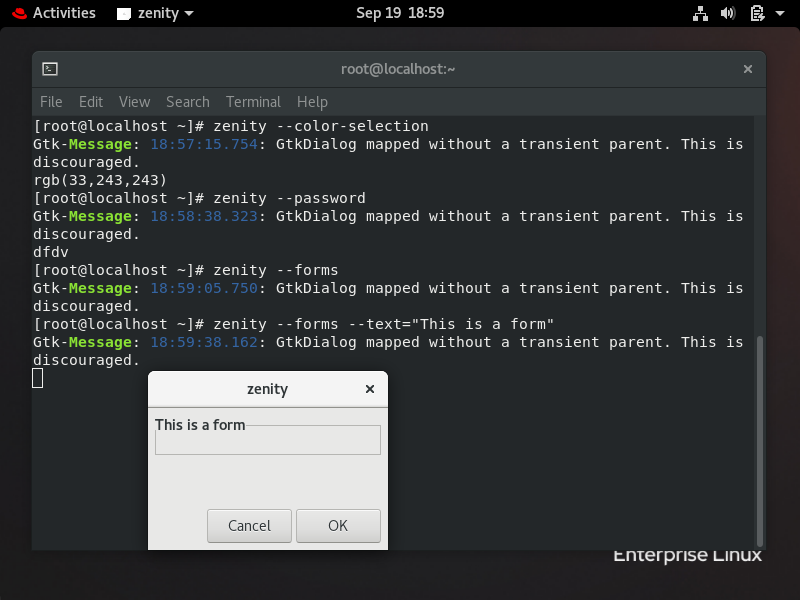Screen dimensions: 800x600
Task: Open the system status menu chevron
Action: click(x=780, y=13)
